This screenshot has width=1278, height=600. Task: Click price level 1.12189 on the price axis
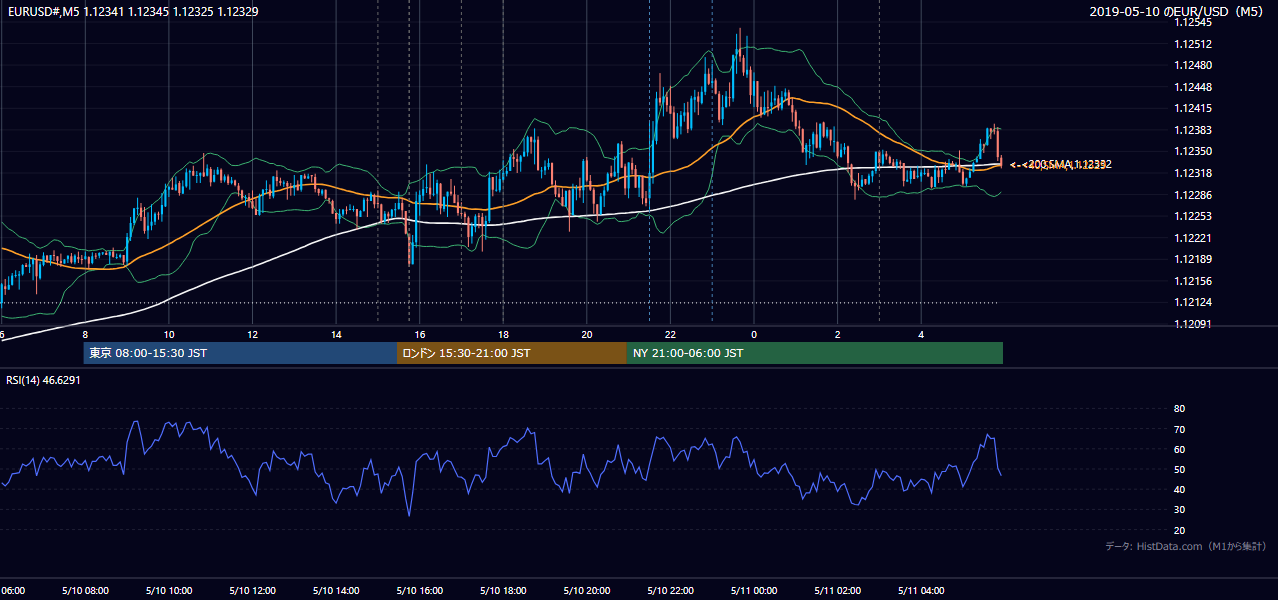point(1192,260)
